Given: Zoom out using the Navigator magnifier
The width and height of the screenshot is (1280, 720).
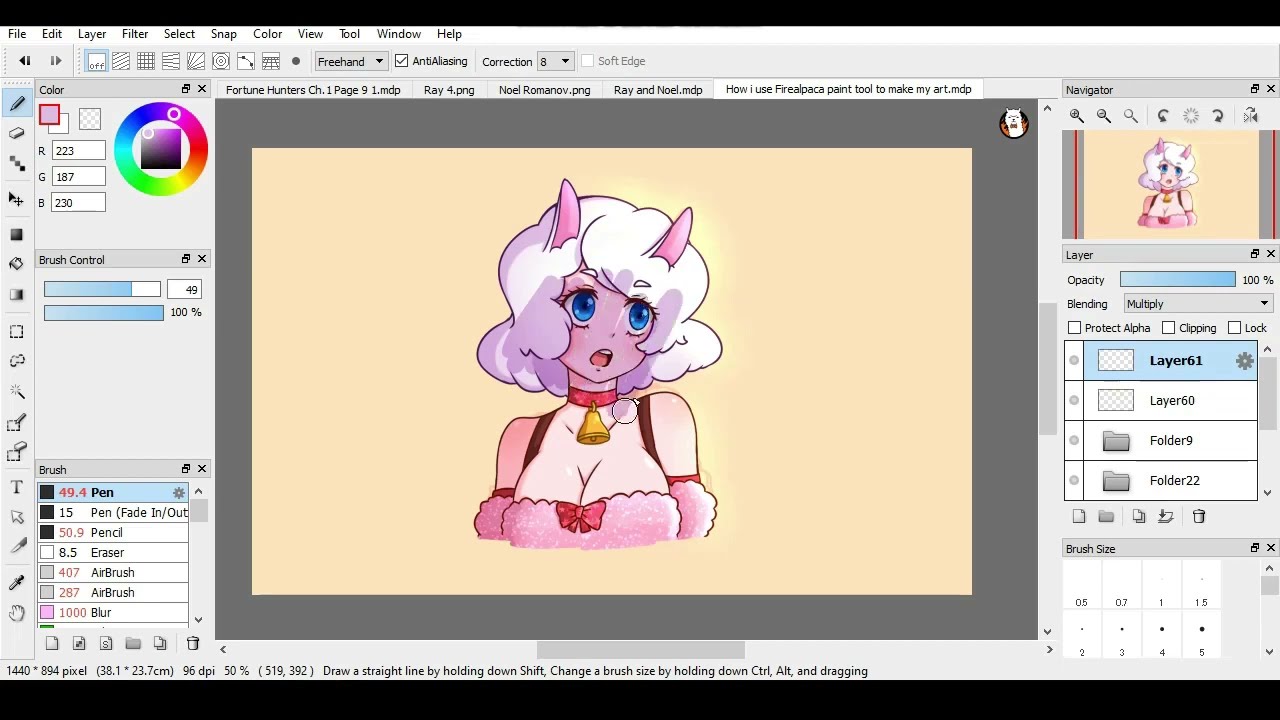Looking at the screenshot, I should coord(1104,116).
